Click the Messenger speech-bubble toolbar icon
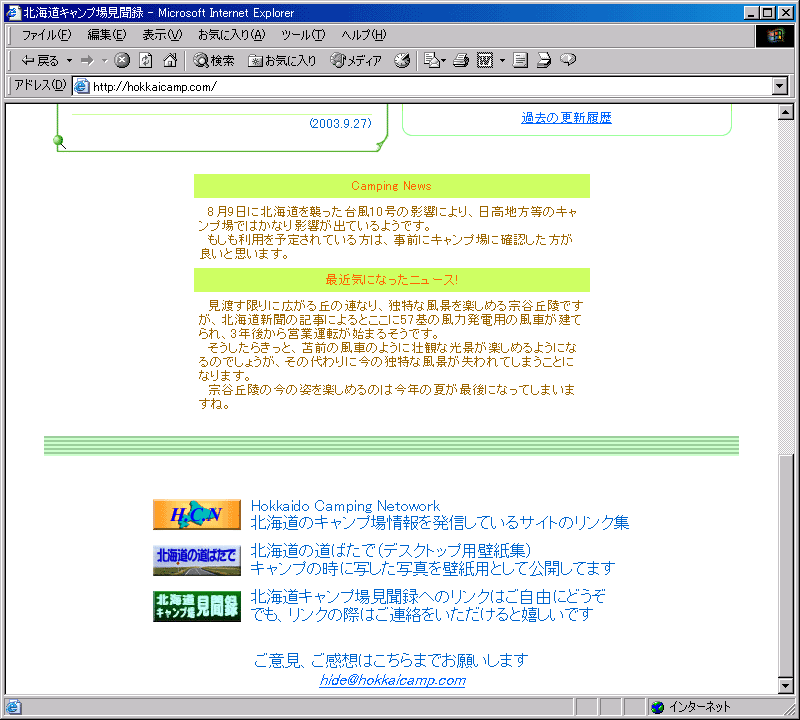Screen dimensions: 800x720 [x=568, y=60]
